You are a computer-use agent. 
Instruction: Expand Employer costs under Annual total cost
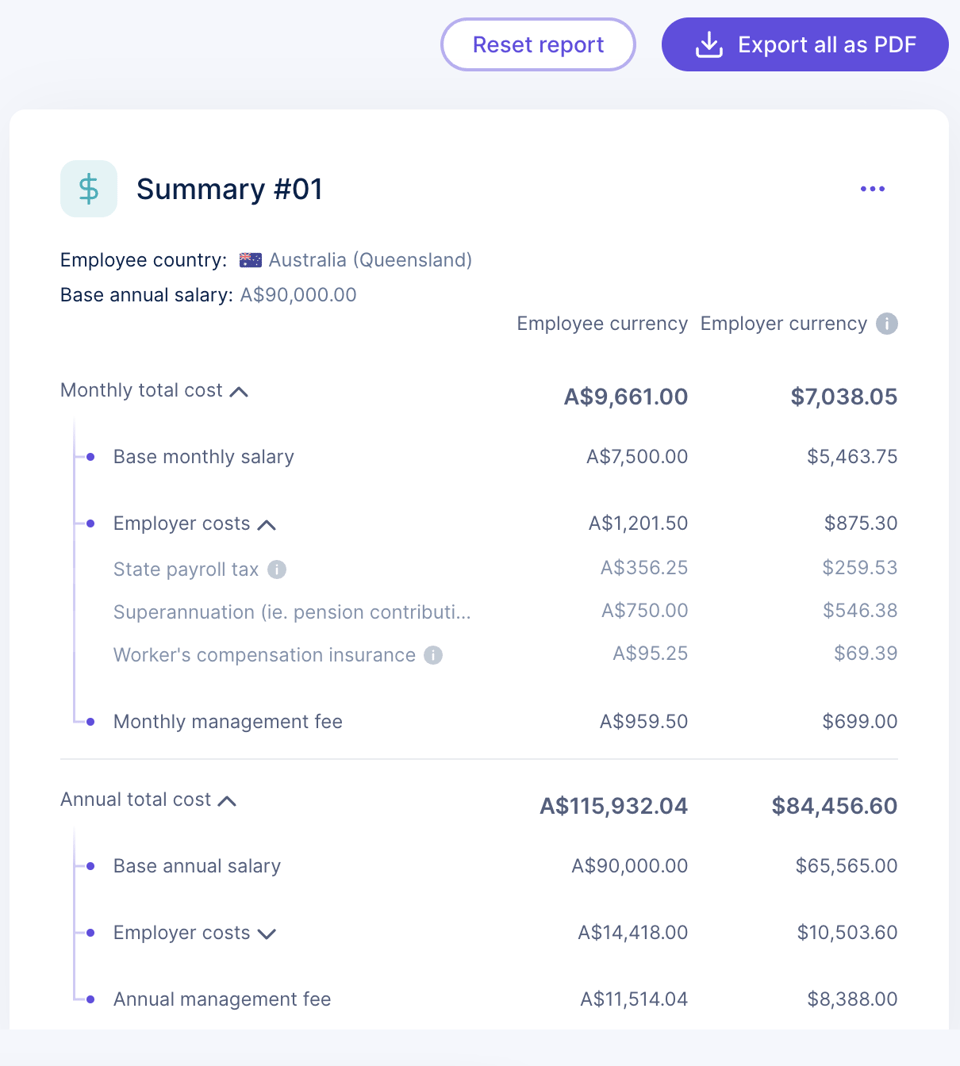pos(266,932)
